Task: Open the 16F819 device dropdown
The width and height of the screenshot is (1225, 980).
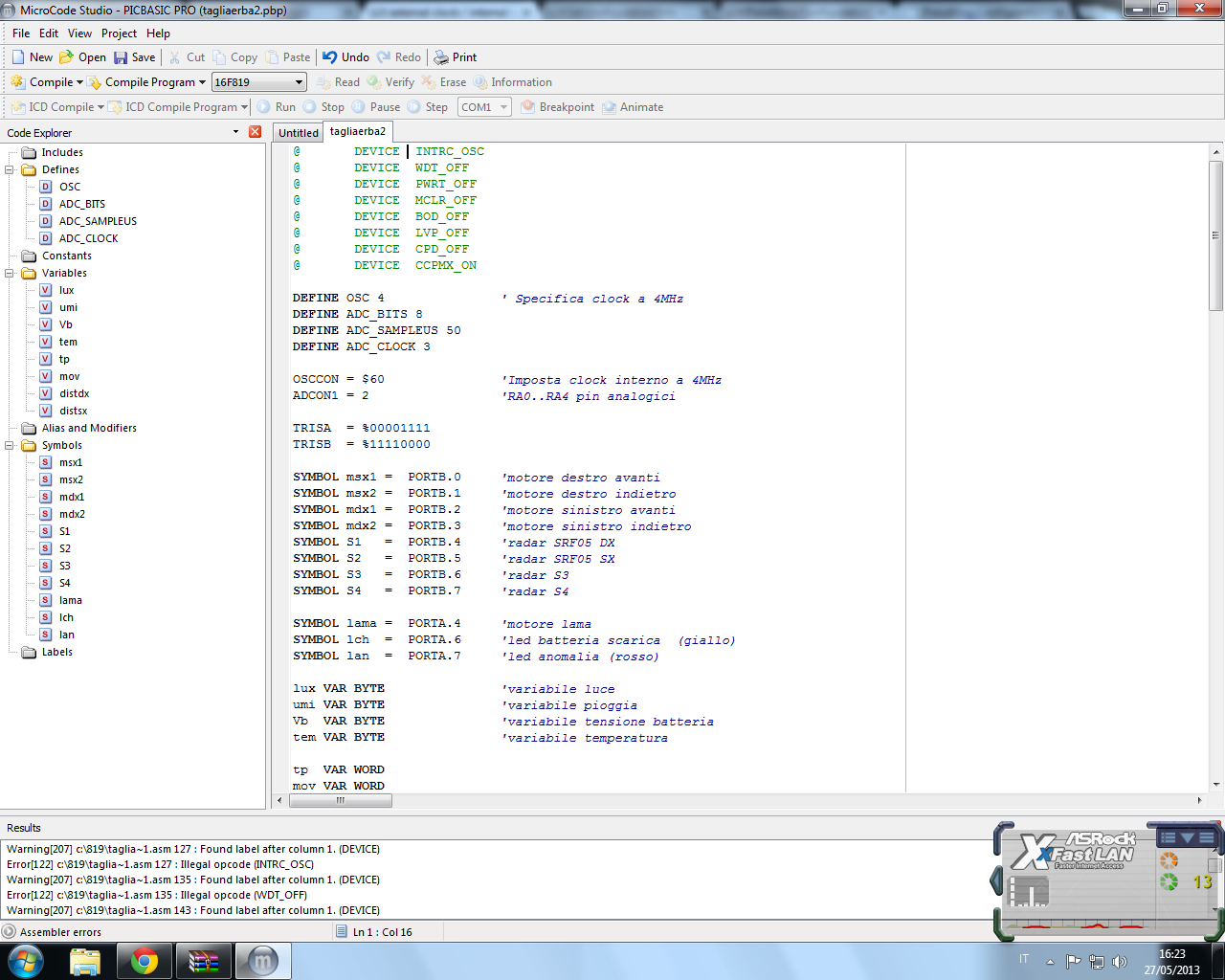Action: 299,82
